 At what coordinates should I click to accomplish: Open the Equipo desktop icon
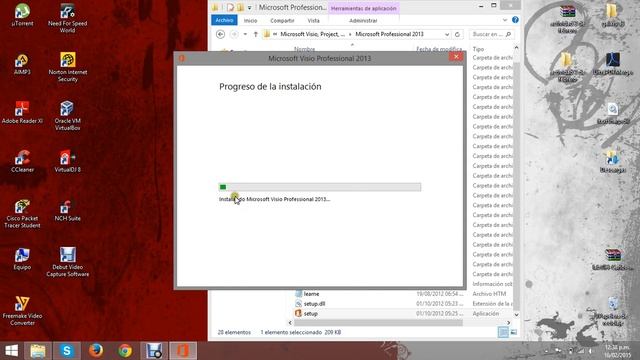[22, 259]
